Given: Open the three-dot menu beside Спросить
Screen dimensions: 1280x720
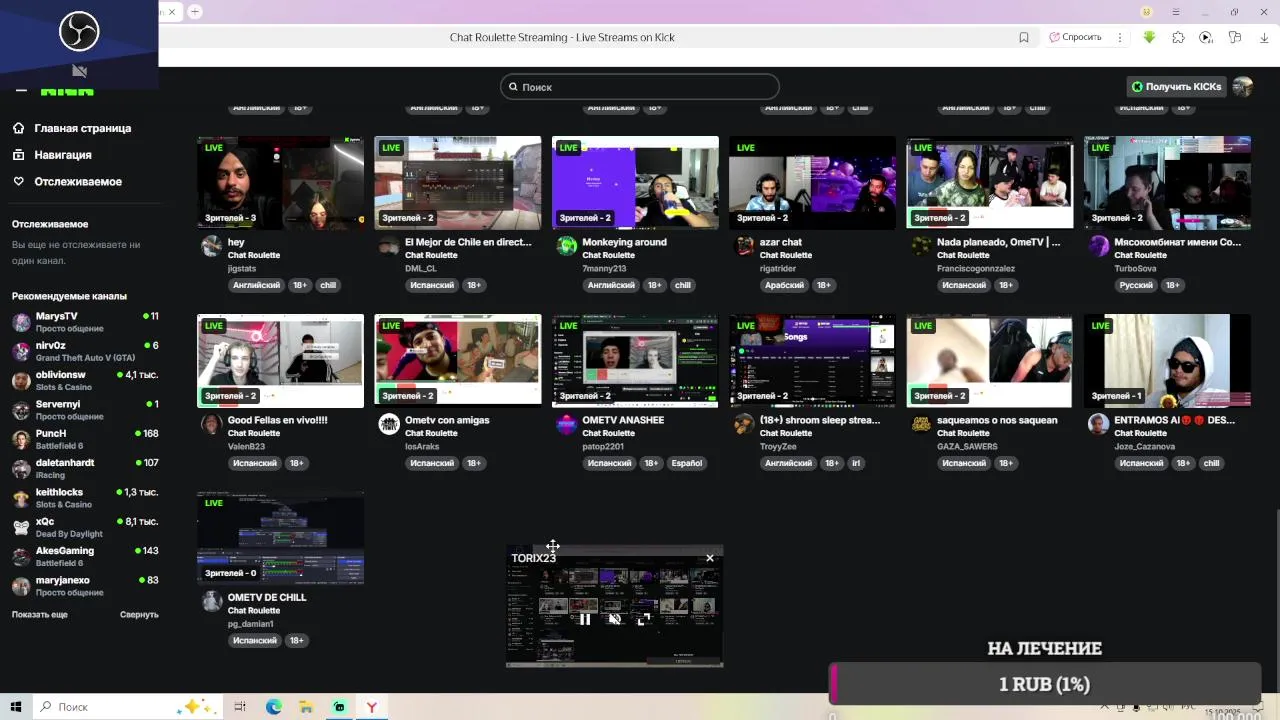Looking at the screenshot, I should tap(1119, 37).
